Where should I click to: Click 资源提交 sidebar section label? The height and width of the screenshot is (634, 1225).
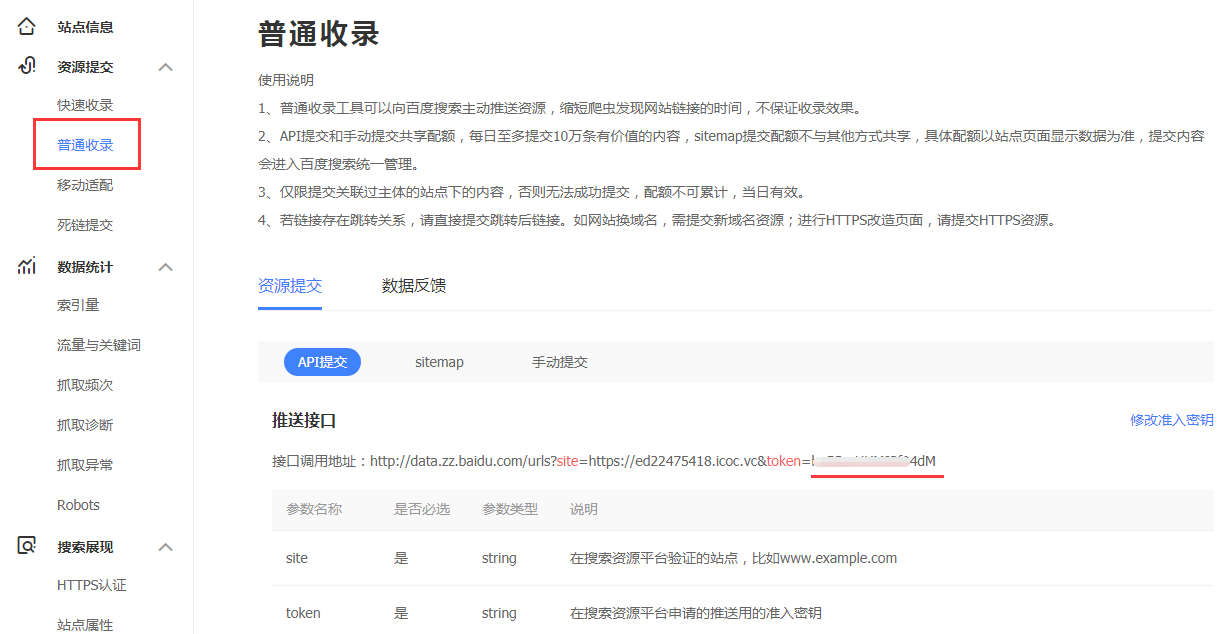[85, 67]
